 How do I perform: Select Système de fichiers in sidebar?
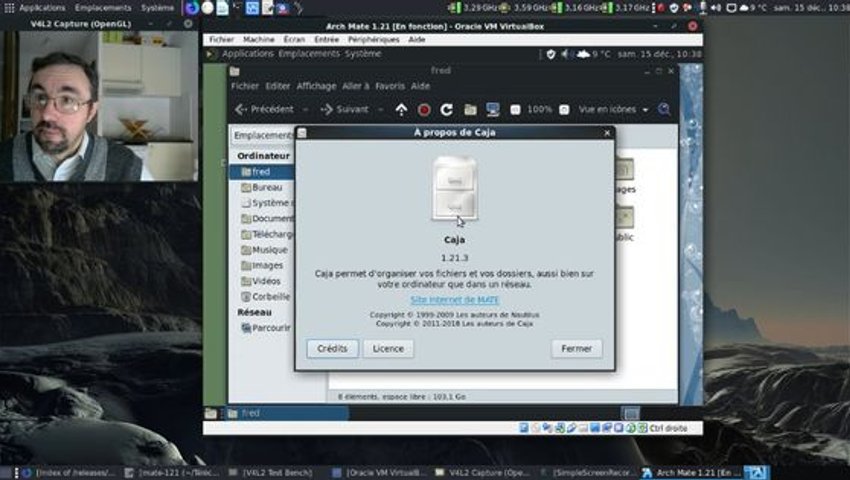[262, 203]
